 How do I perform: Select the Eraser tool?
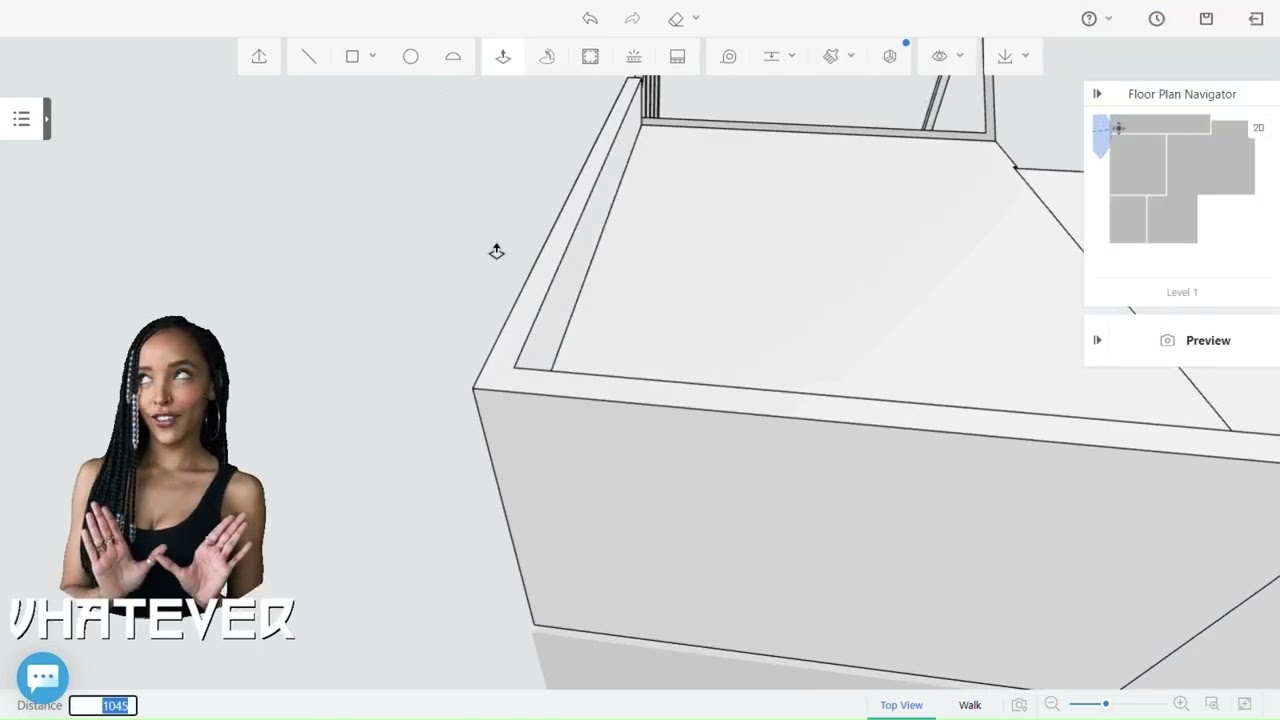[x=676, y=19]
